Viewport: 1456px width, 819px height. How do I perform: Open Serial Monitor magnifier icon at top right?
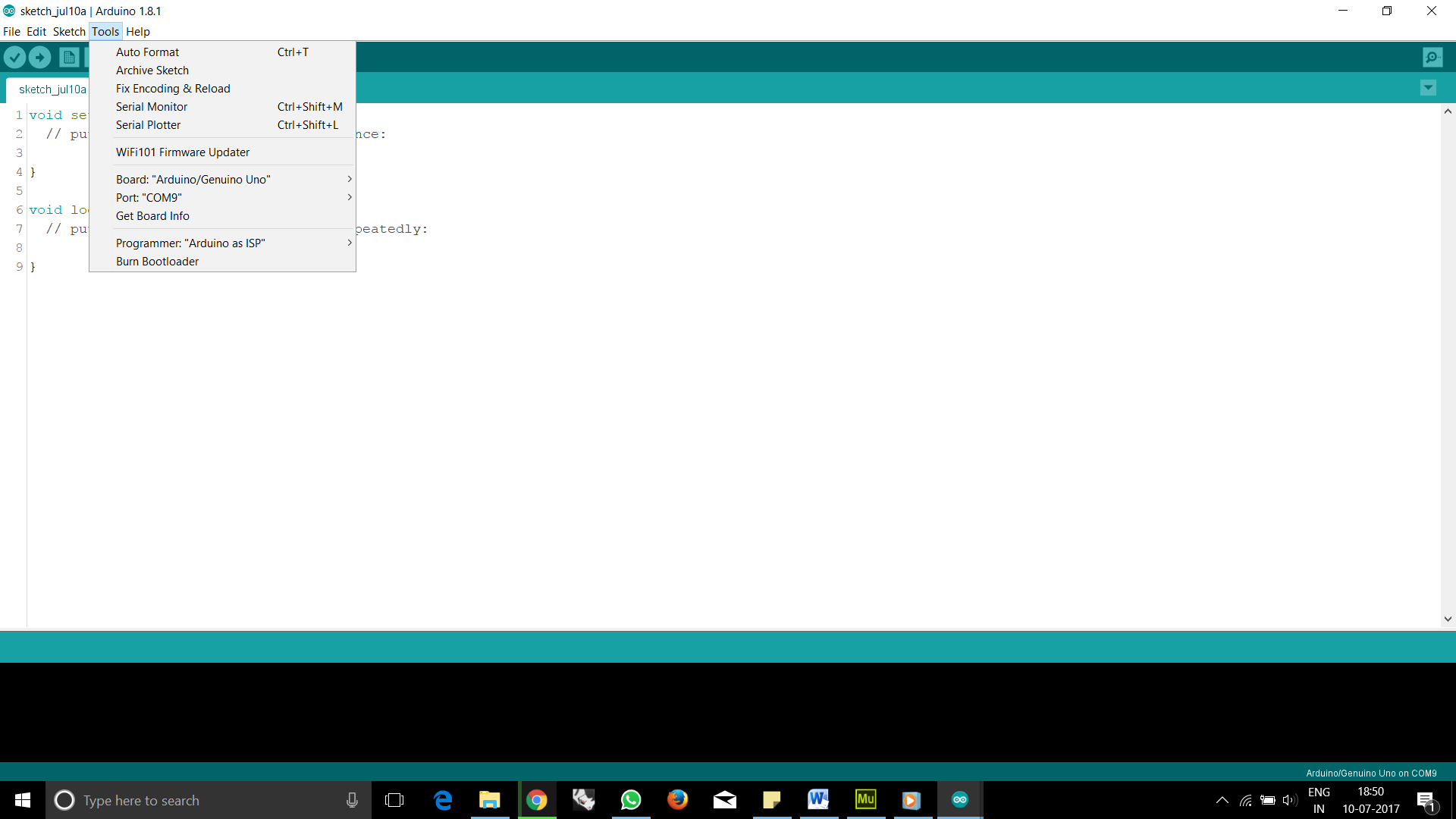(1432, 57)
